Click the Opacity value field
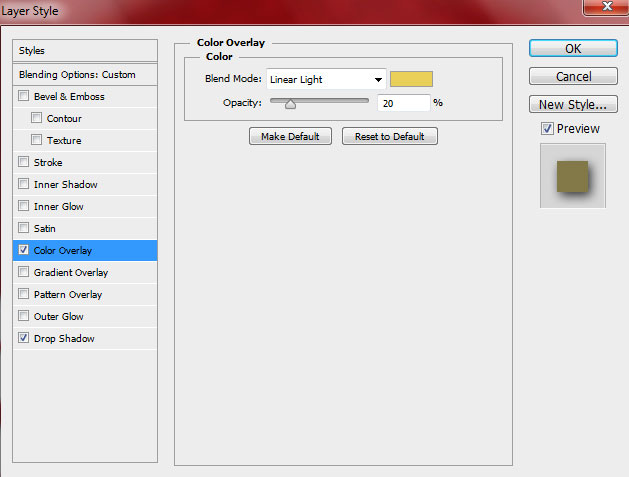 [x=404, y=103]
